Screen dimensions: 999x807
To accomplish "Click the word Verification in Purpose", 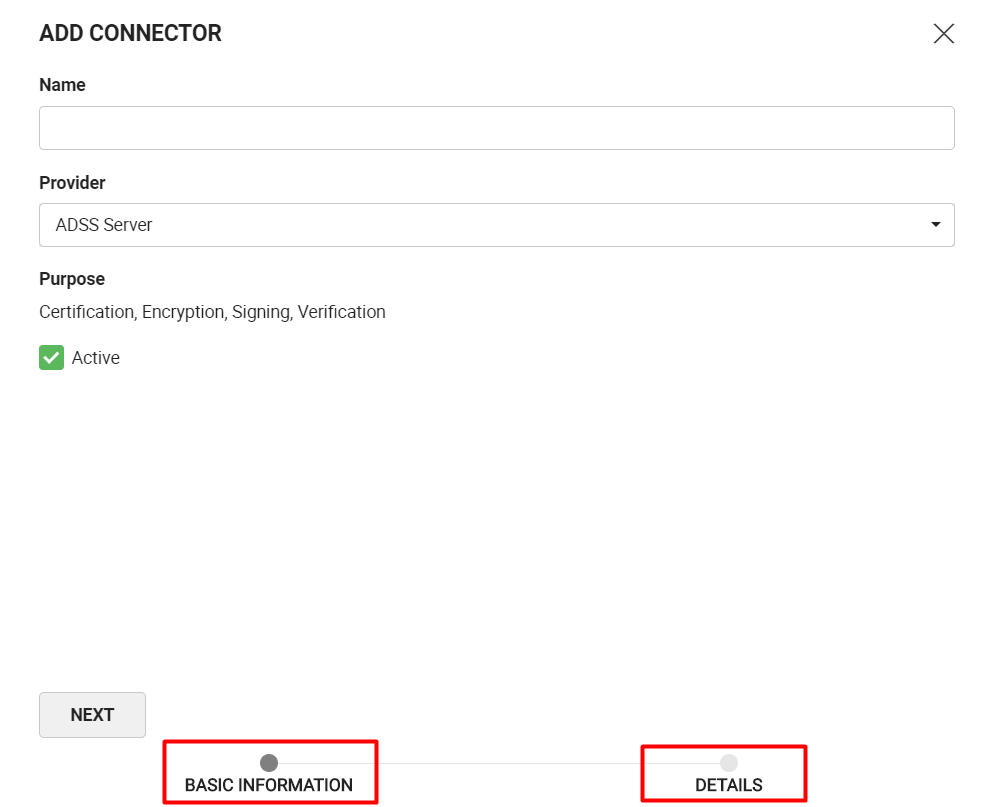I will 341,312.
